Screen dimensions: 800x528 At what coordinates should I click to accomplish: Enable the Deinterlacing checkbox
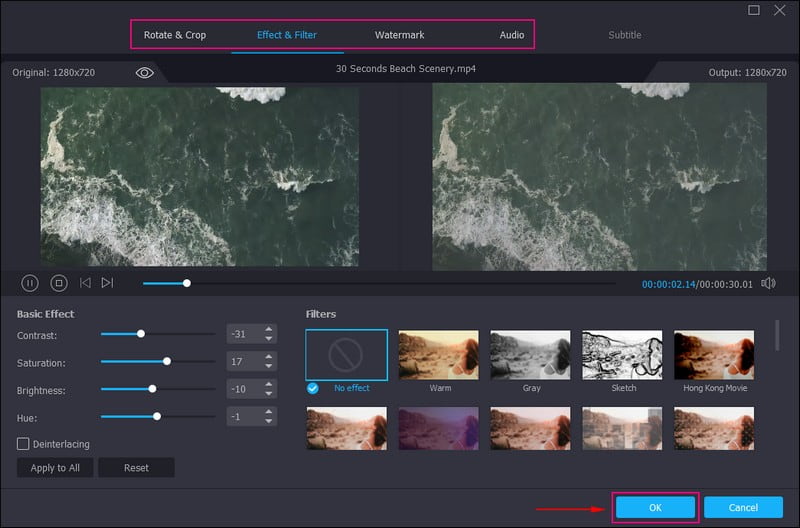23,443
